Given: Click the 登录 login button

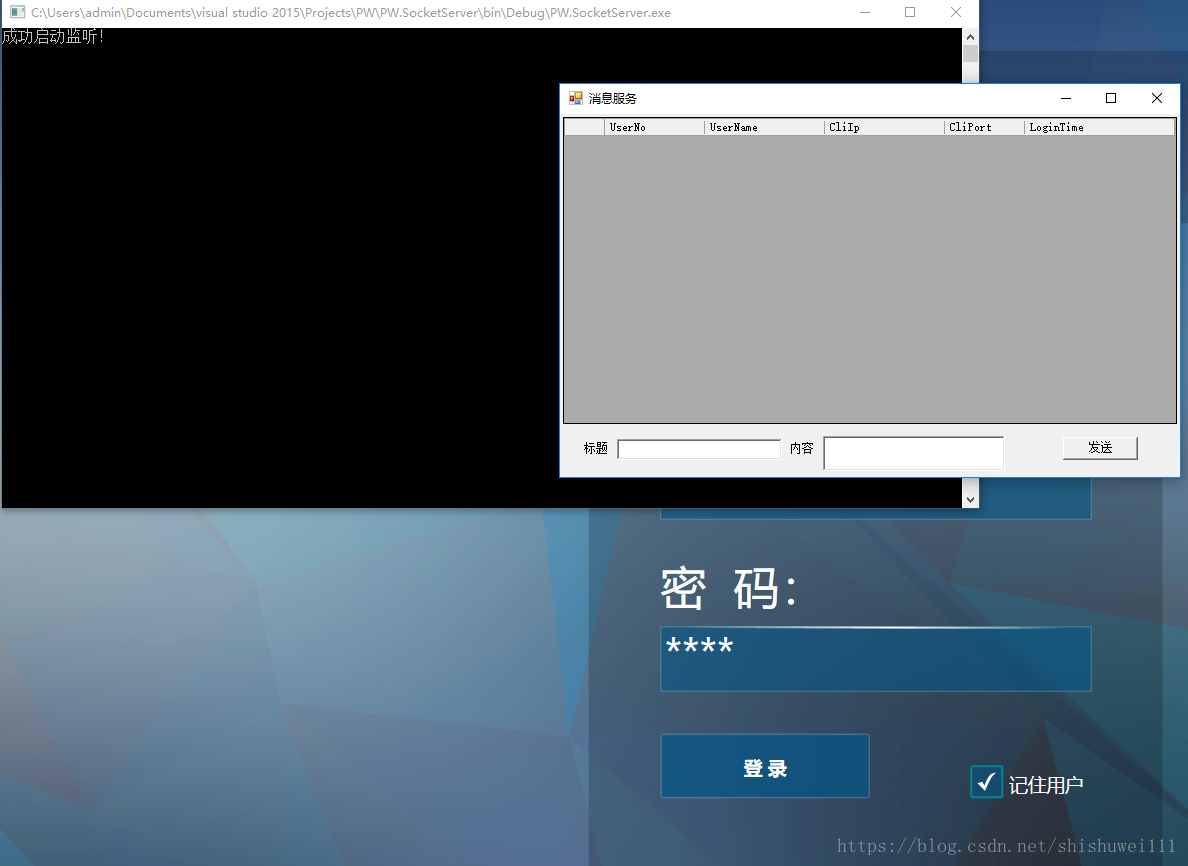Looking at the screenshot, I should point(765,766).
